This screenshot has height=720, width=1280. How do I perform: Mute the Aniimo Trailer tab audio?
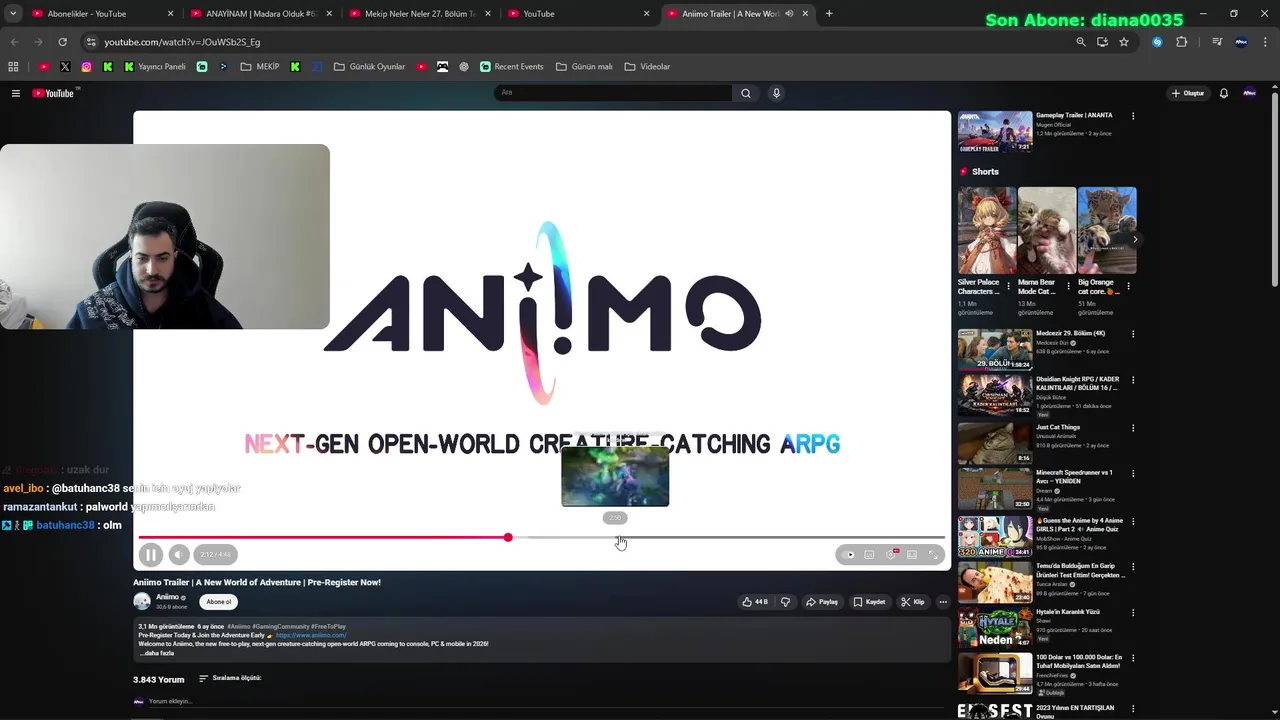789,14
